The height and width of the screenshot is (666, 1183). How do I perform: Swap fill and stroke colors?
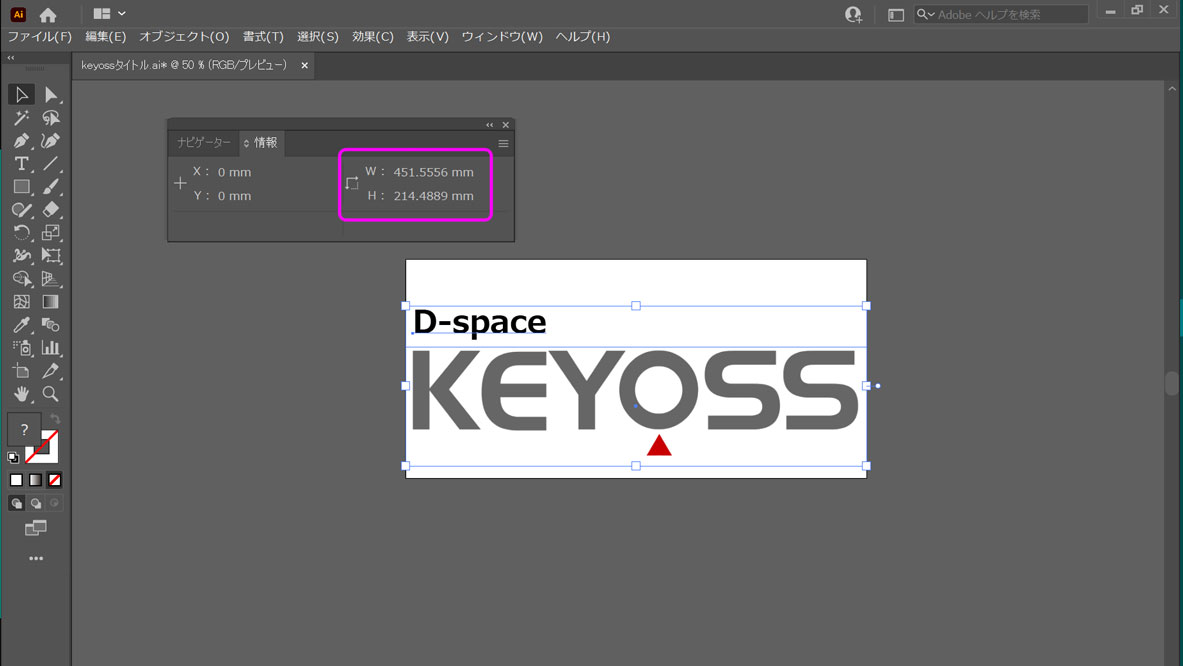pos(55,419)
